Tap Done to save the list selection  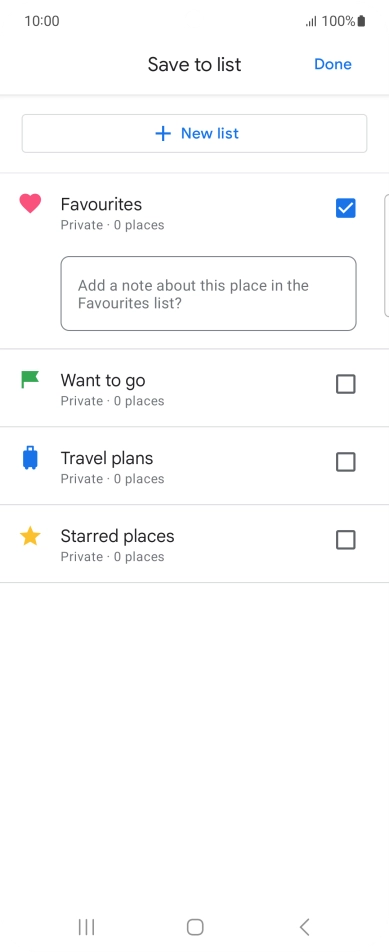click(x=333, y=64)
